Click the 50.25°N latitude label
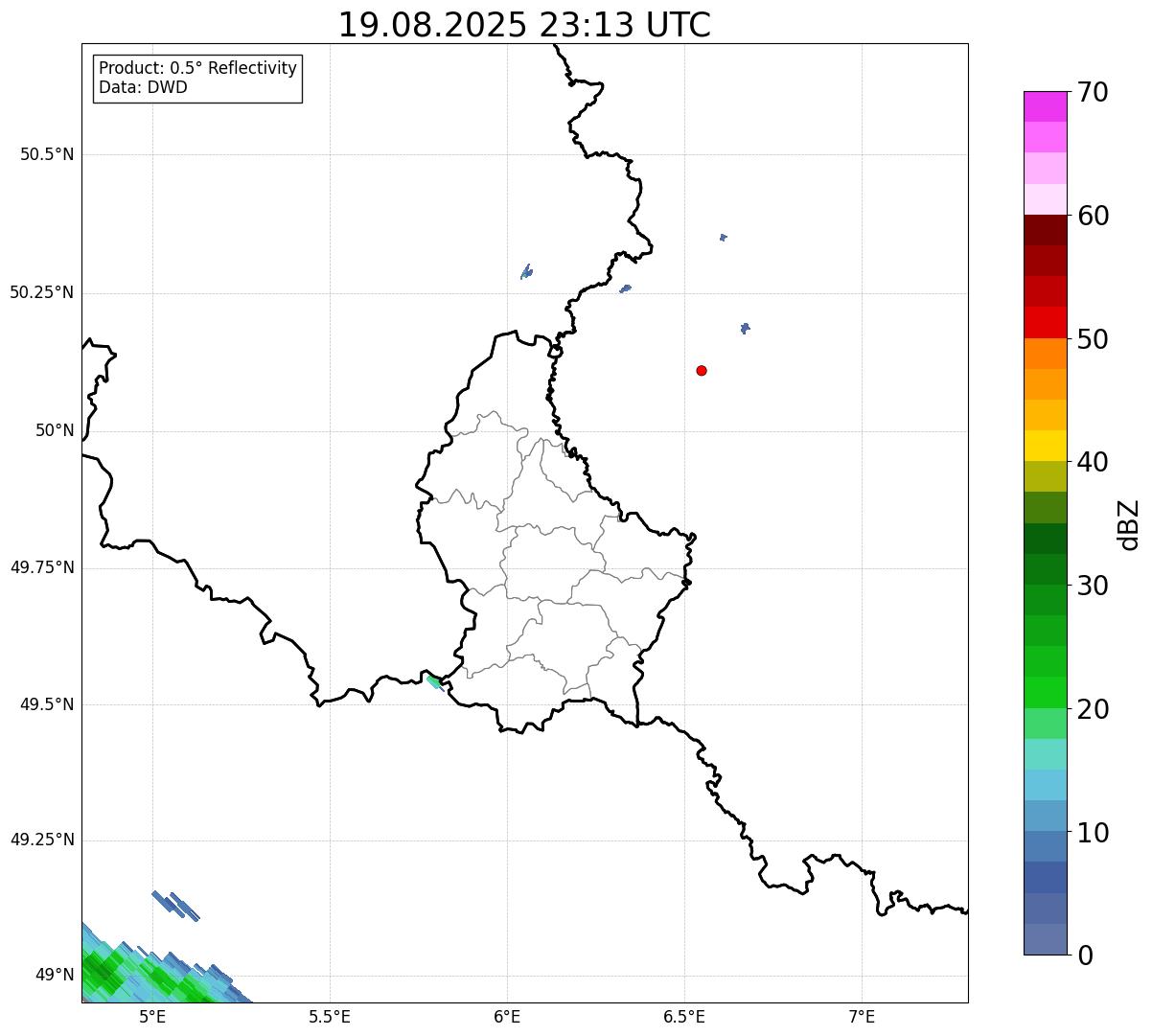 (42, 292)
